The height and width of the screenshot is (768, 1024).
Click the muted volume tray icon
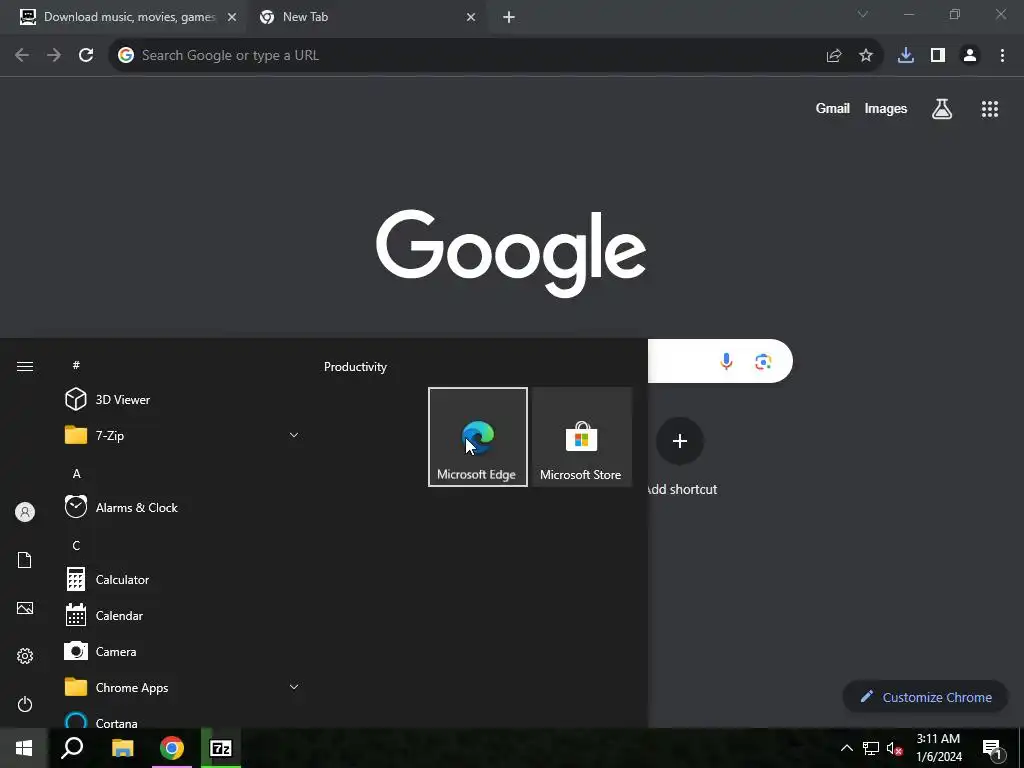click(x=895, y=748)
